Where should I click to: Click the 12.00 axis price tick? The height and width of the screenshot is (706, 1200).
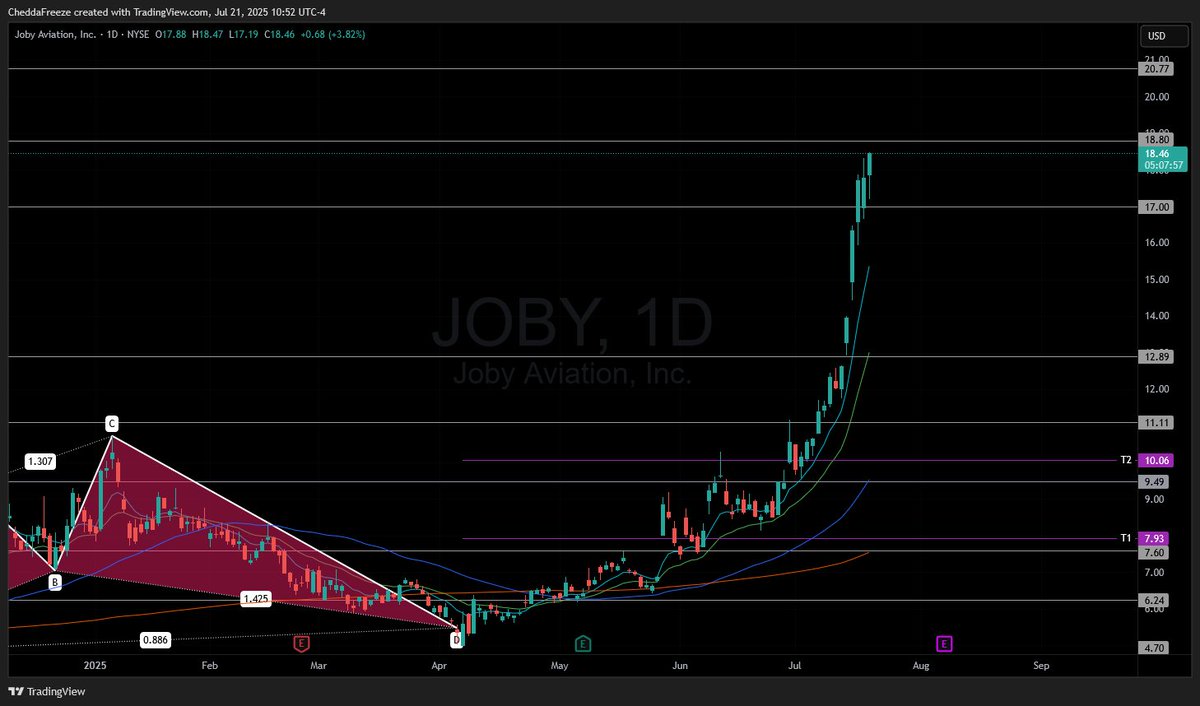(x=1157, y=389)
